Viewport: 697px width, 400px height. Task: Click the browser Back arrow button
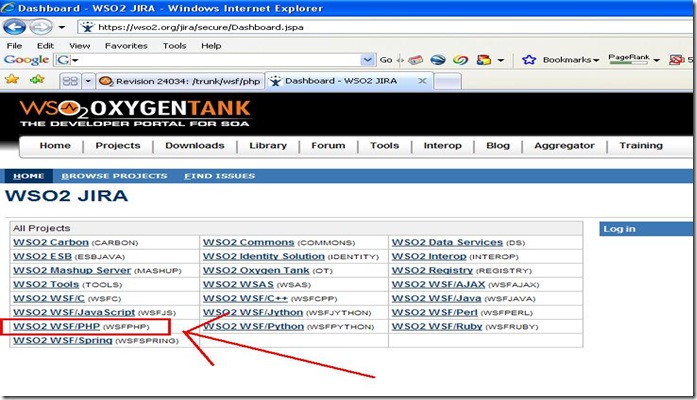pyautogui.click(x=15, y=27)
